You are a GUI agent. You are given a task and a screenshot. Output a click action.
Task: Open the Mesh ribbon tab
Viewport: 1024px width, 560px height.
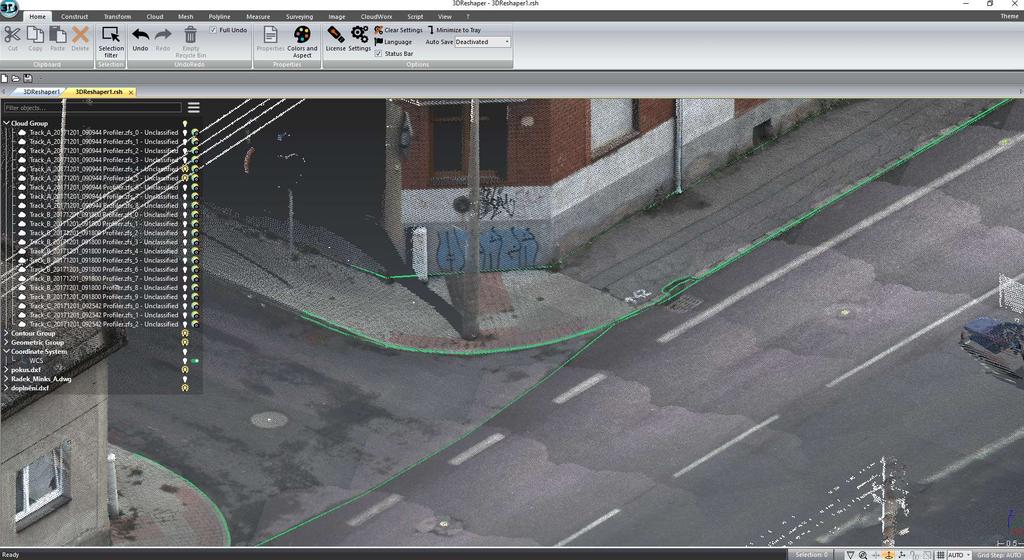tap(185, 16)
